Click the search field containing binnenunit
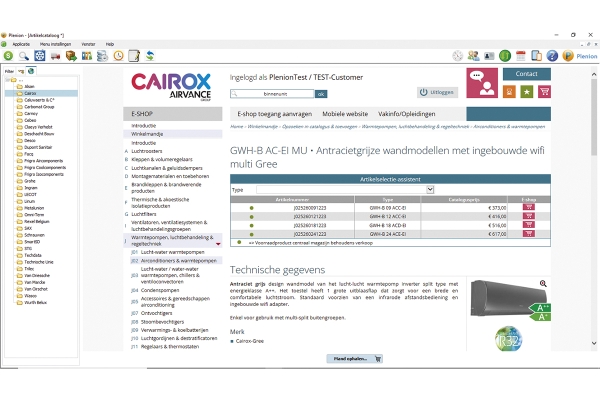The image size is (600, 400). (272, 94)
